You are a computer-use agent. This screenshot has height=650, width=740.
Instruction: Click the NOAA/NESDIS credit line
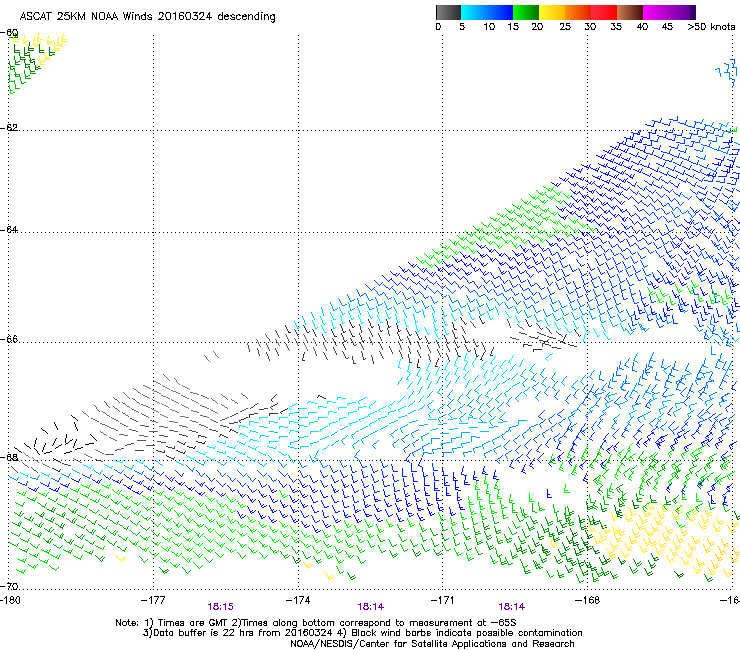[x=432, y=644]
